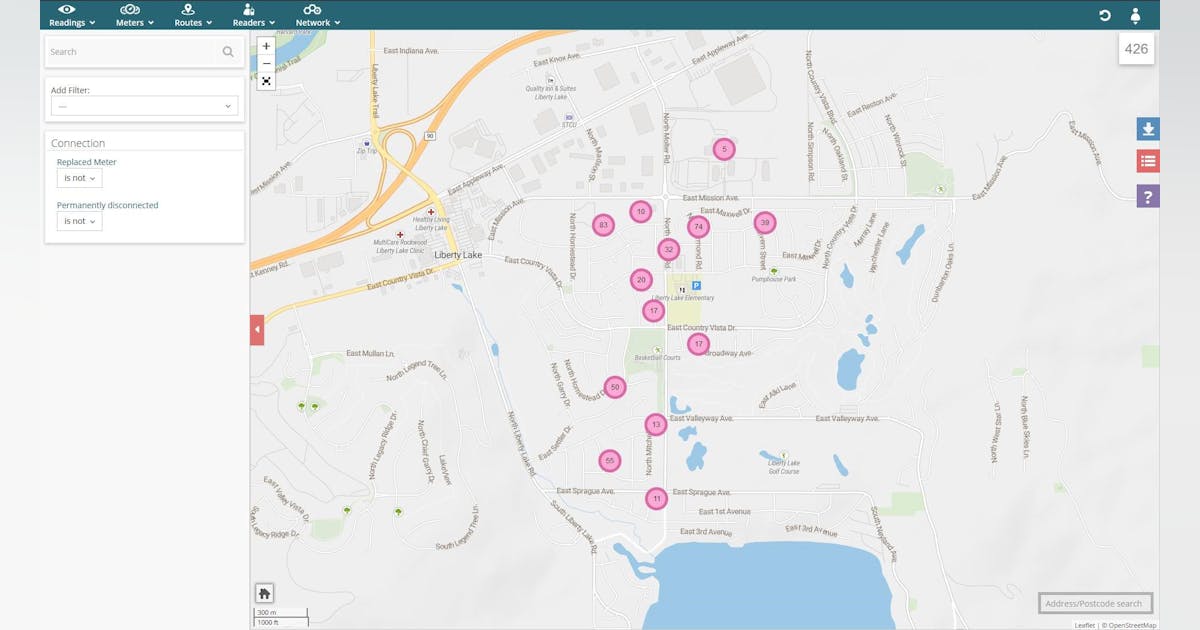Click the 426 count box at top right
1200x630 pixels.
(1136, 47)
